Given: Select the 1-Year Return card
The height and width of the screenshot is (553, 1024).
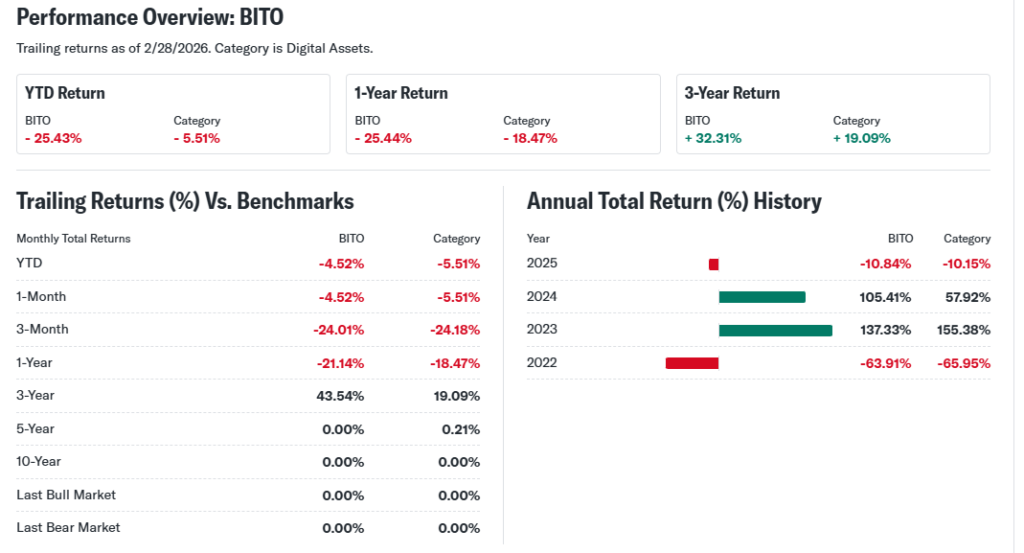Looking at the screenshot, I should [x=503, y=114].
